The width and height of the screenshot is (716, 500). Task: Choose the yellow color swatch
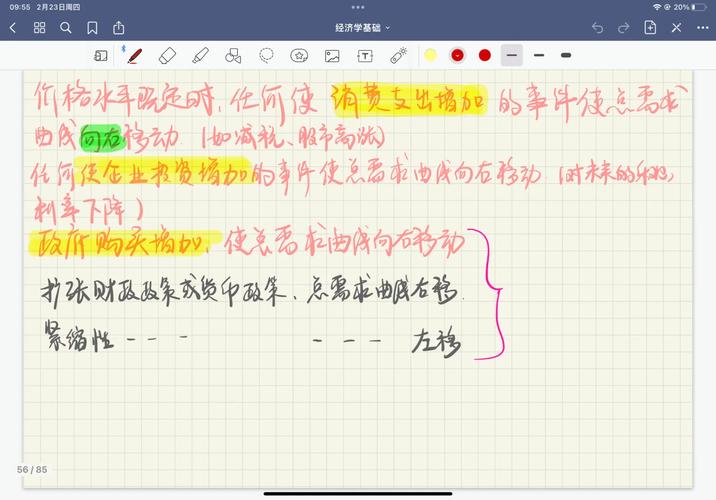pos(430,55)
